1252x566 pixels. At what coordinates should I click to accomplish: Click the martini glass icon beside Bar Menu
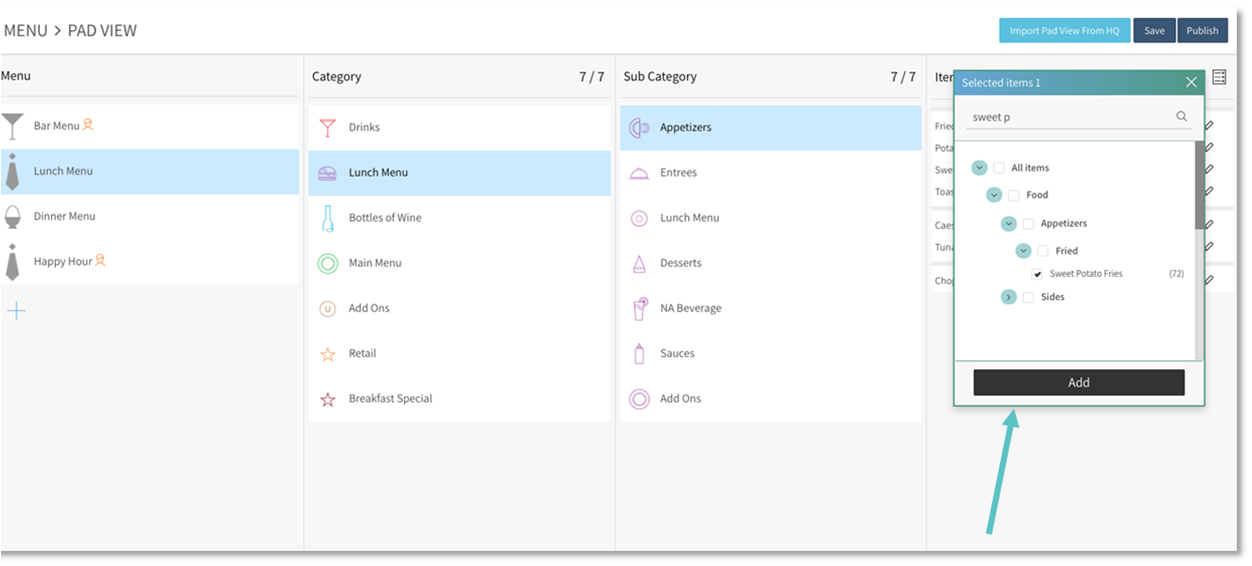[12, 126]
